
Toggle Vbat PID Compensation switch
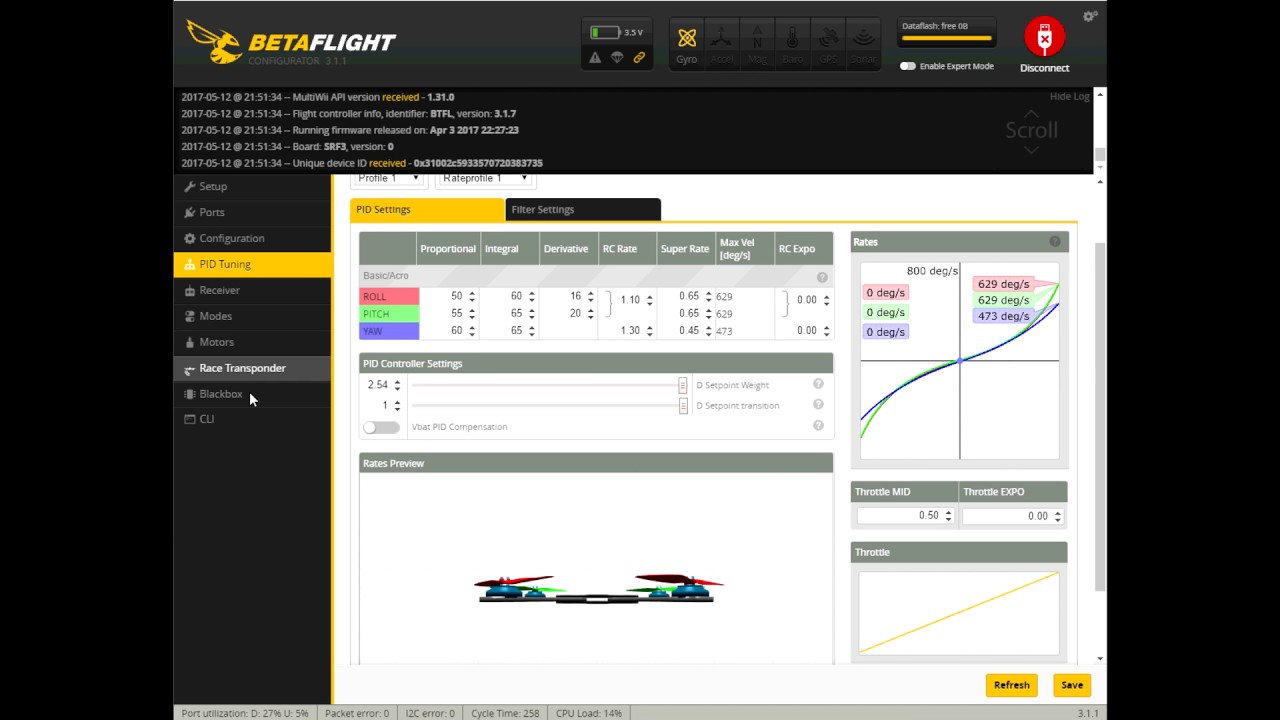pyautogui.click(x=381, y=427)
